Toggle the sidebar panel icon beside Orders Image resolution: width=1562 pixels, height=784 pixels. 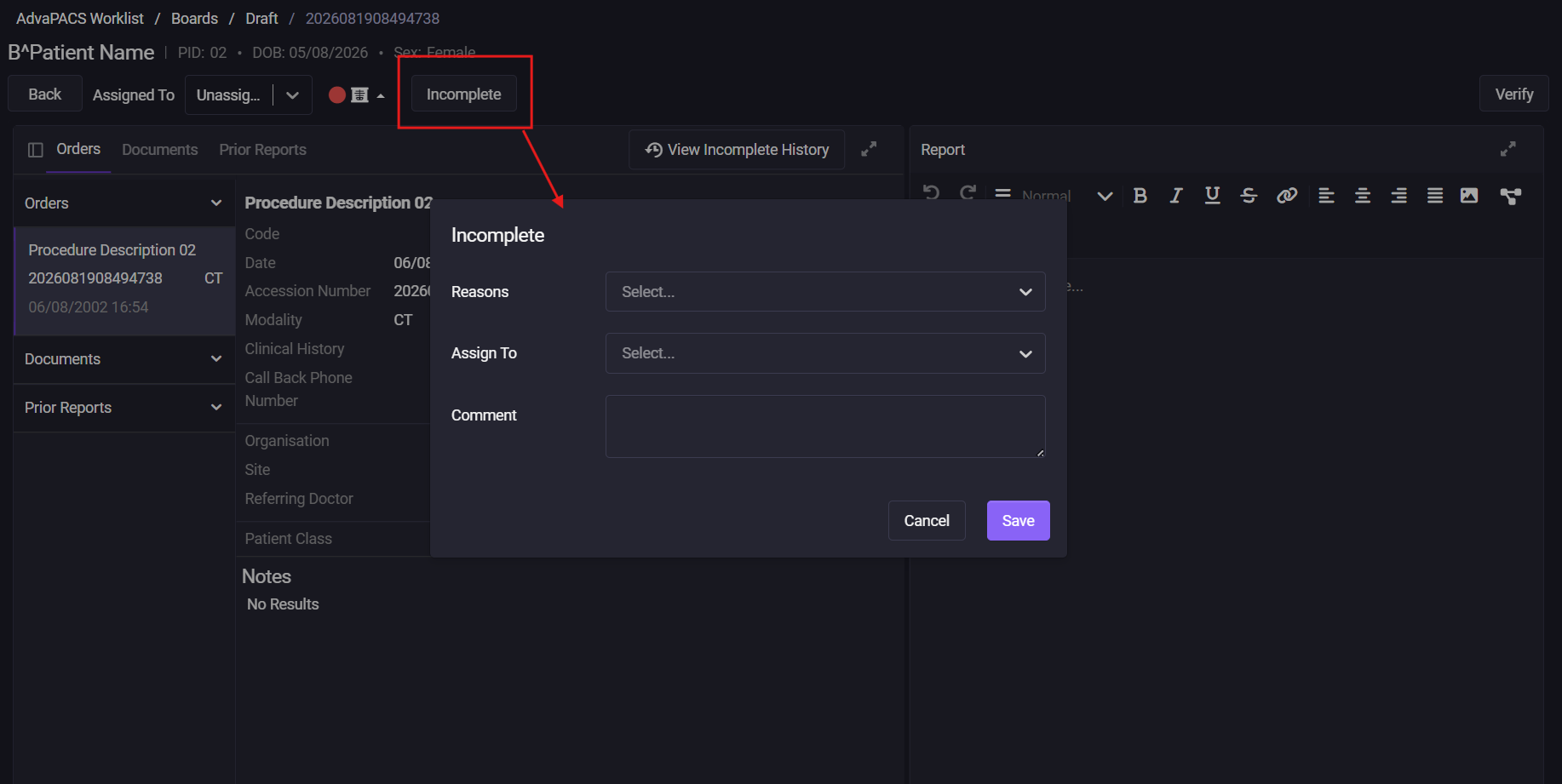[36, 150]
